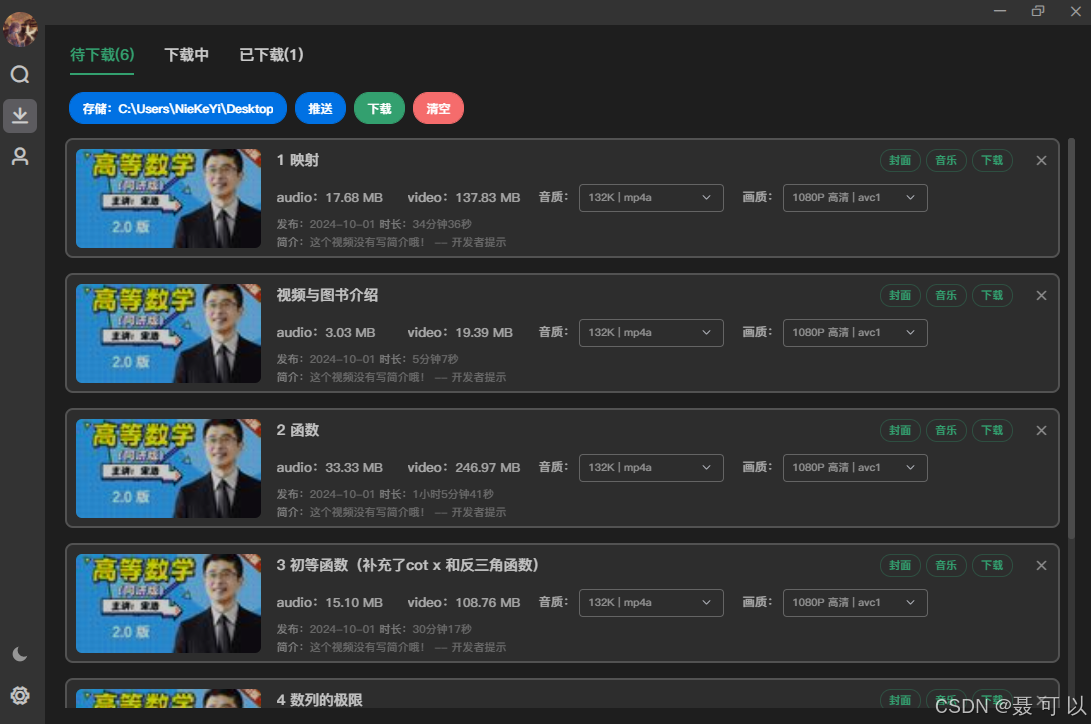Viewport: 1091px width, 724px height.
Task: Switch to the 下载中 tab
Action: 186,55
